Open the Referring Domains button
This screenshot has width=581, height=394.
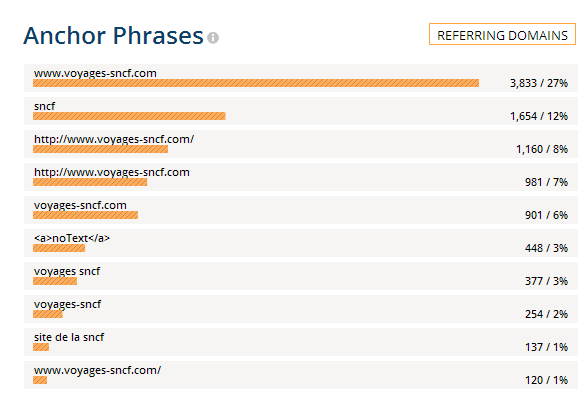pyautogui.click(x=502, y=34)
